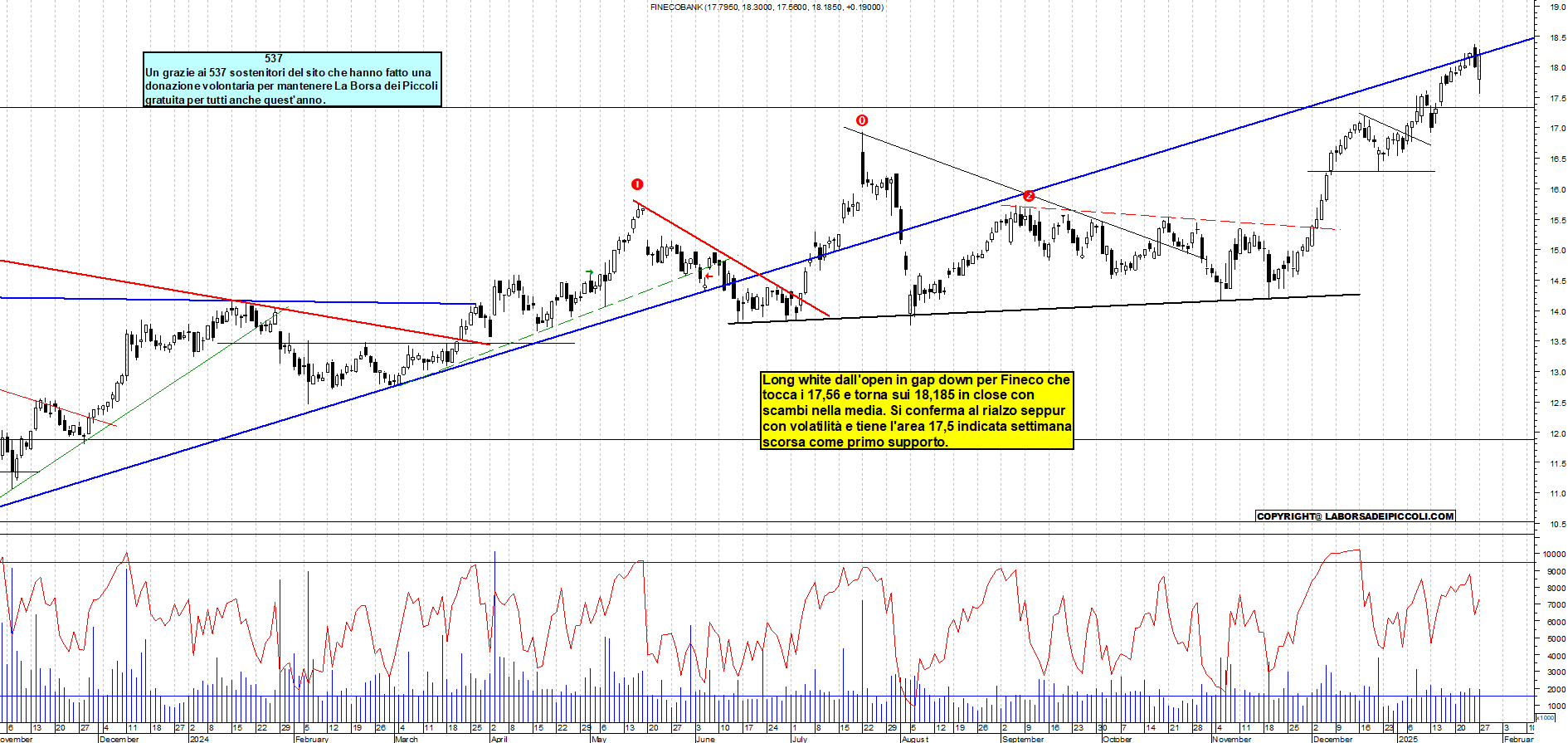Click the 10.5 price axis label
The image size is (1568, 743).
point(1557,525)
